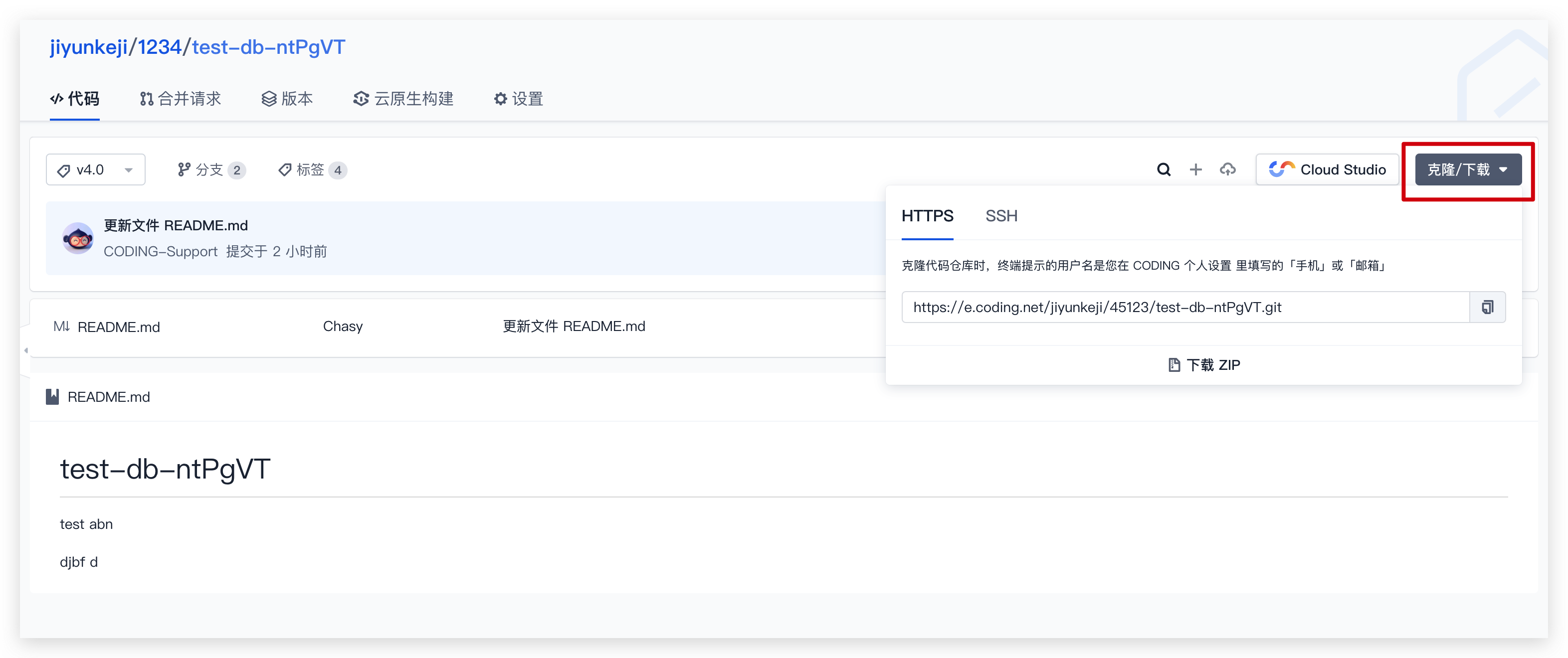Screen dimensions: 1568x658
Task: Click the bookmark icon in README header
Action: point(53,397)
